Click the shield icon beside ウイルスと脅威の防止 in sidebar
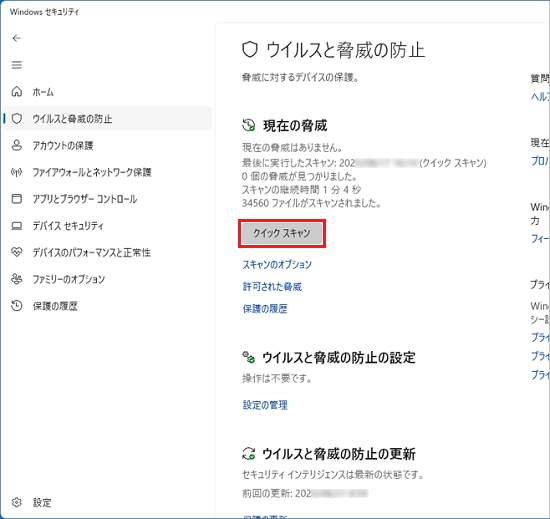 tap(16, 119)
